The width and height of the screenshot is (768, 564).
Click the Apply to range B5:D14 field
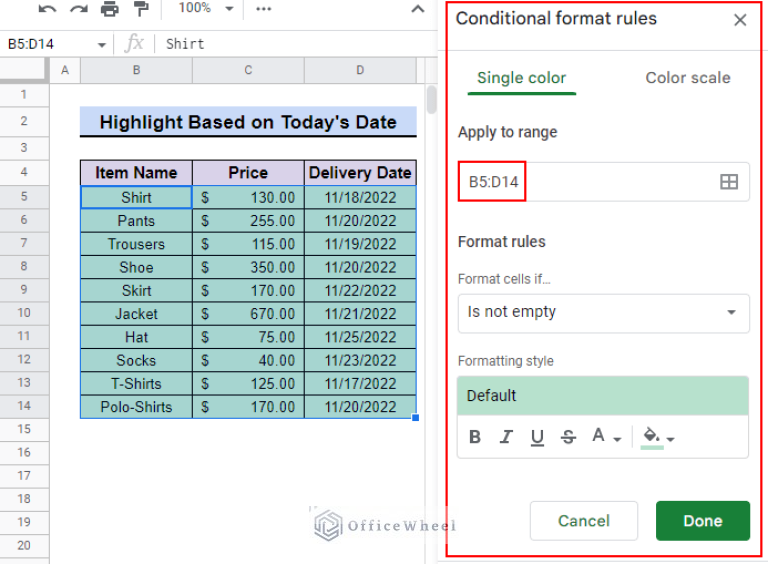click(603, 182)
